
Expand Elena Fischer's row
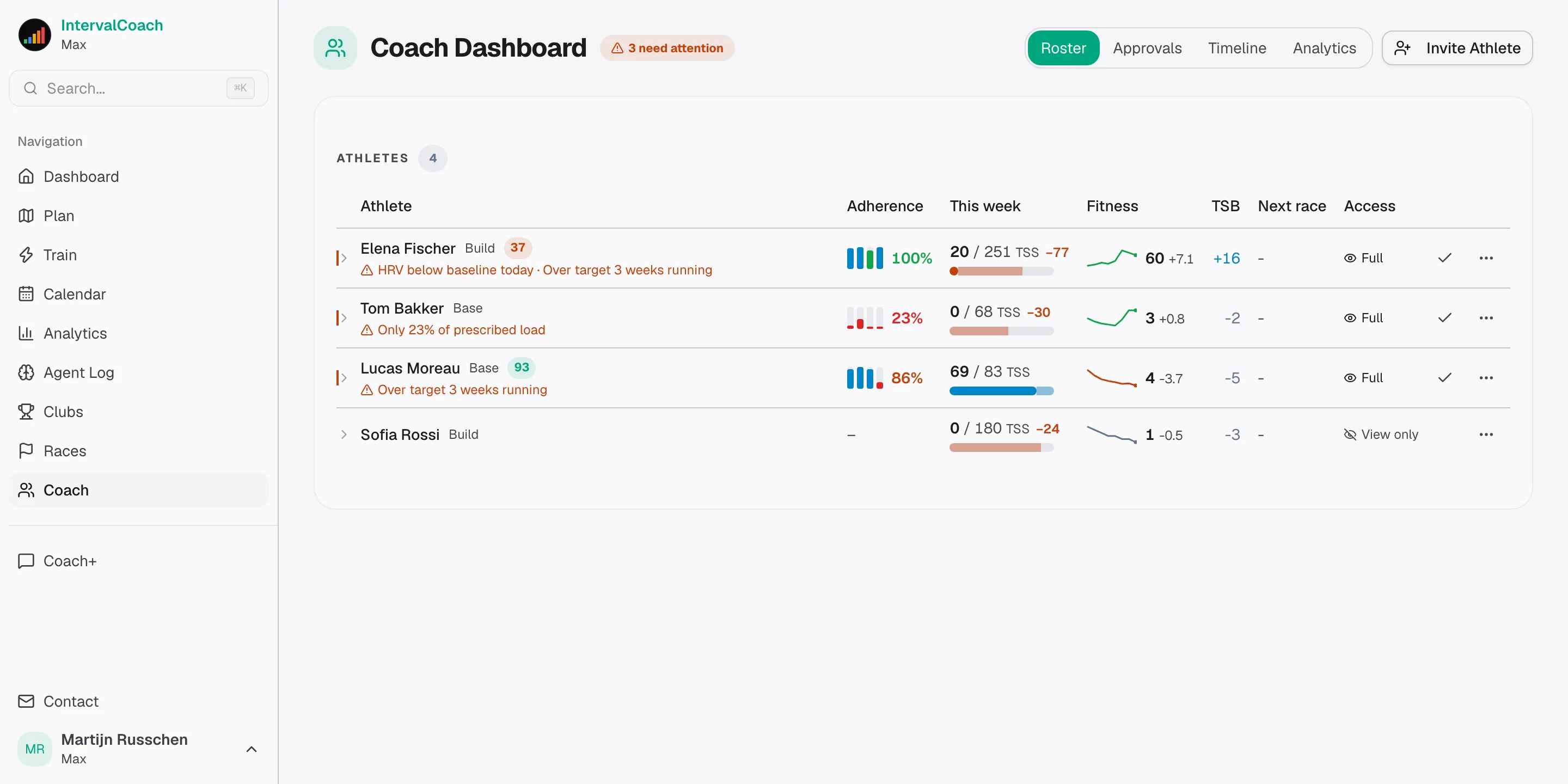click(344, 258)
